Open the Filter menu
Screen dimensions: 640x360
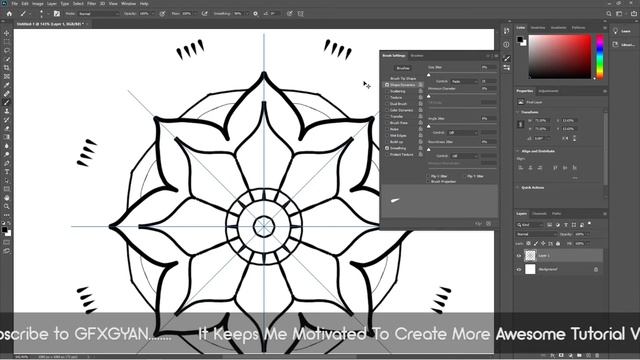tap(91, 4)
